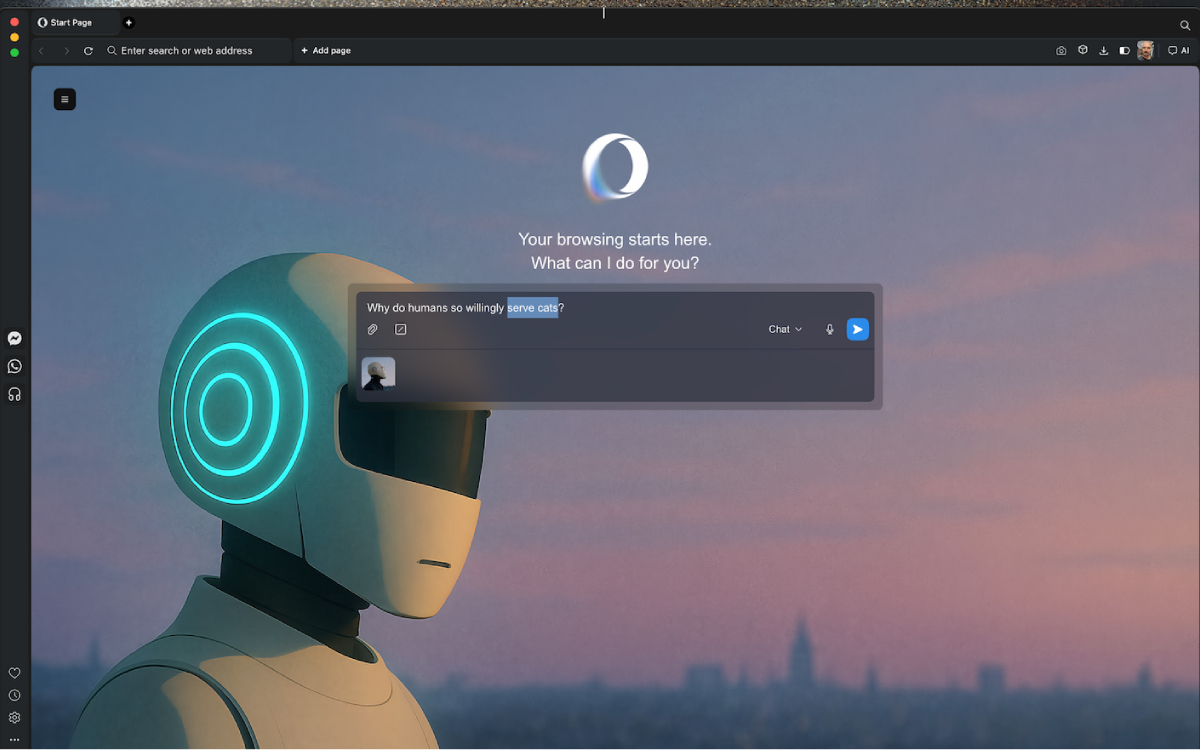The image size is (1200, 750).
Task: Toggle the workspace hamburger menu
Action: click(x=64, y=99)
